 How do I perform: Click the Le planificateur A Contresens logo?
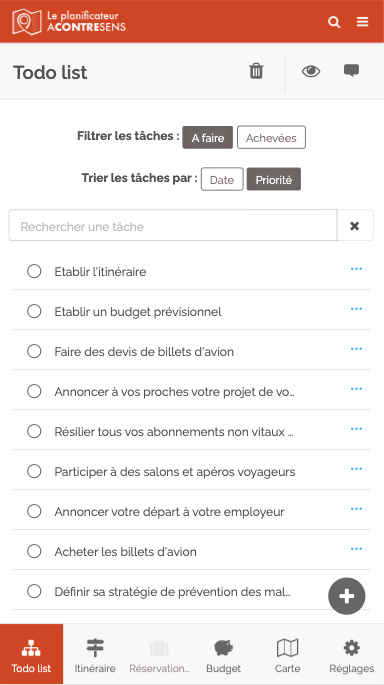(69, 22)
